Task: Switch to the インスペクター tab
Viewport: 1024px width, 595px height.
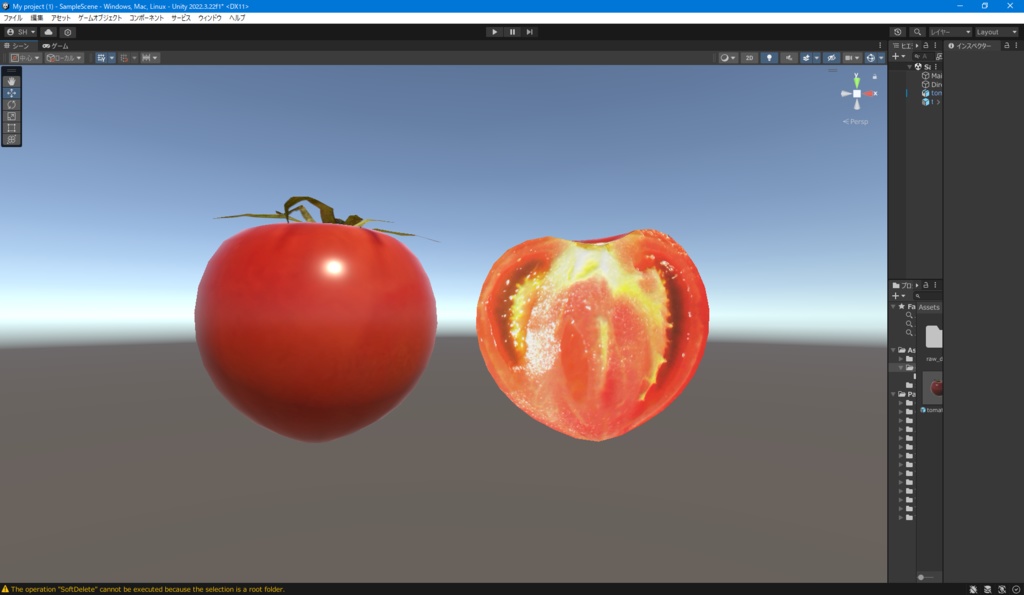Action: (970, 46)
